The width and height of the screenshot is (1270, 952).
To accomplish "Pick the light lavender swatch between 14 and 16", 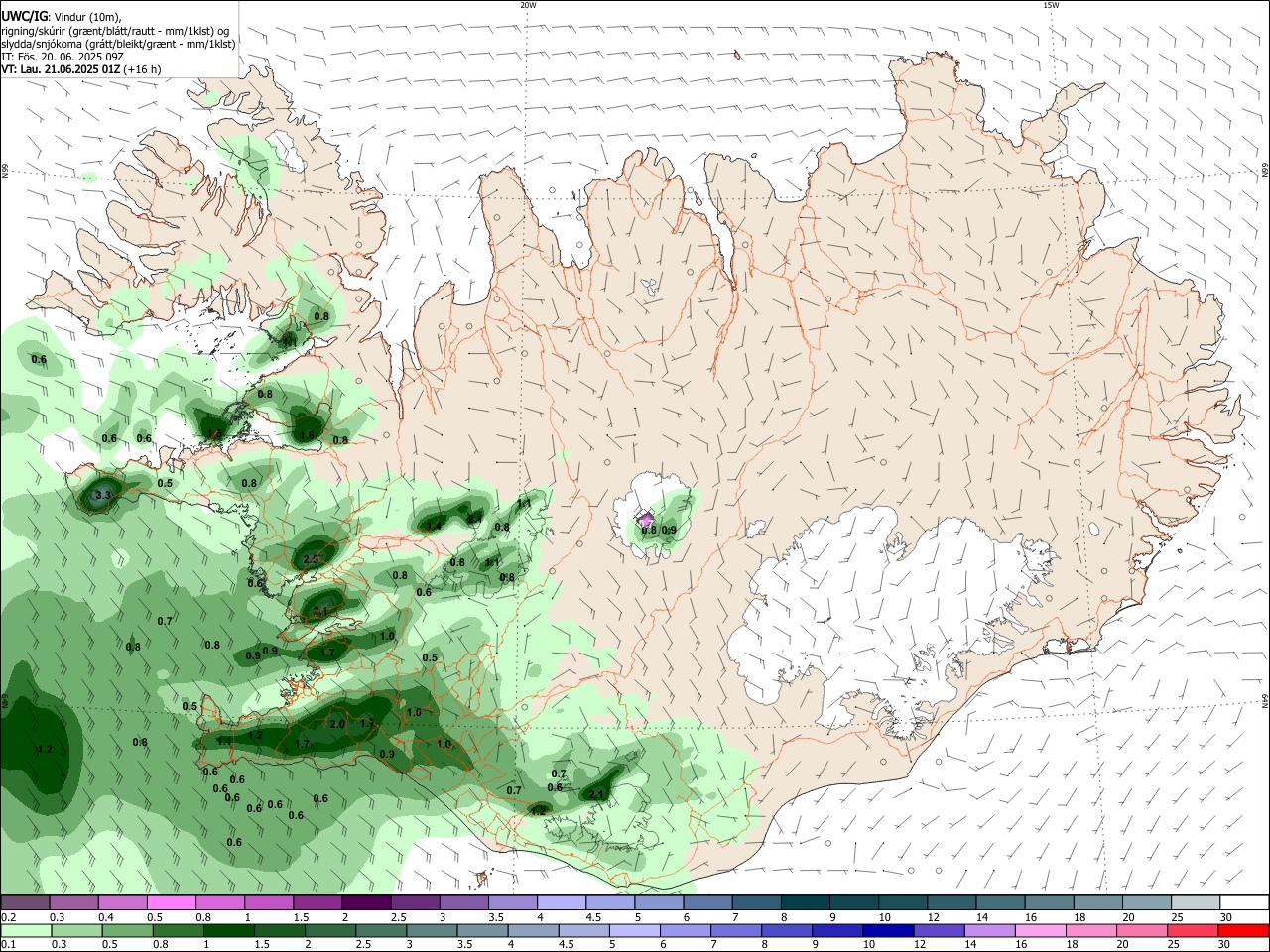I will [990, 930].
